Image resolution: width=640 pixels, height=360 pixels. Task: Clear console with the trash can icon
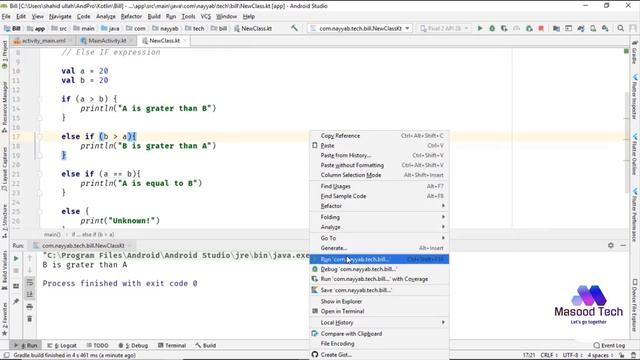[29, 318]
